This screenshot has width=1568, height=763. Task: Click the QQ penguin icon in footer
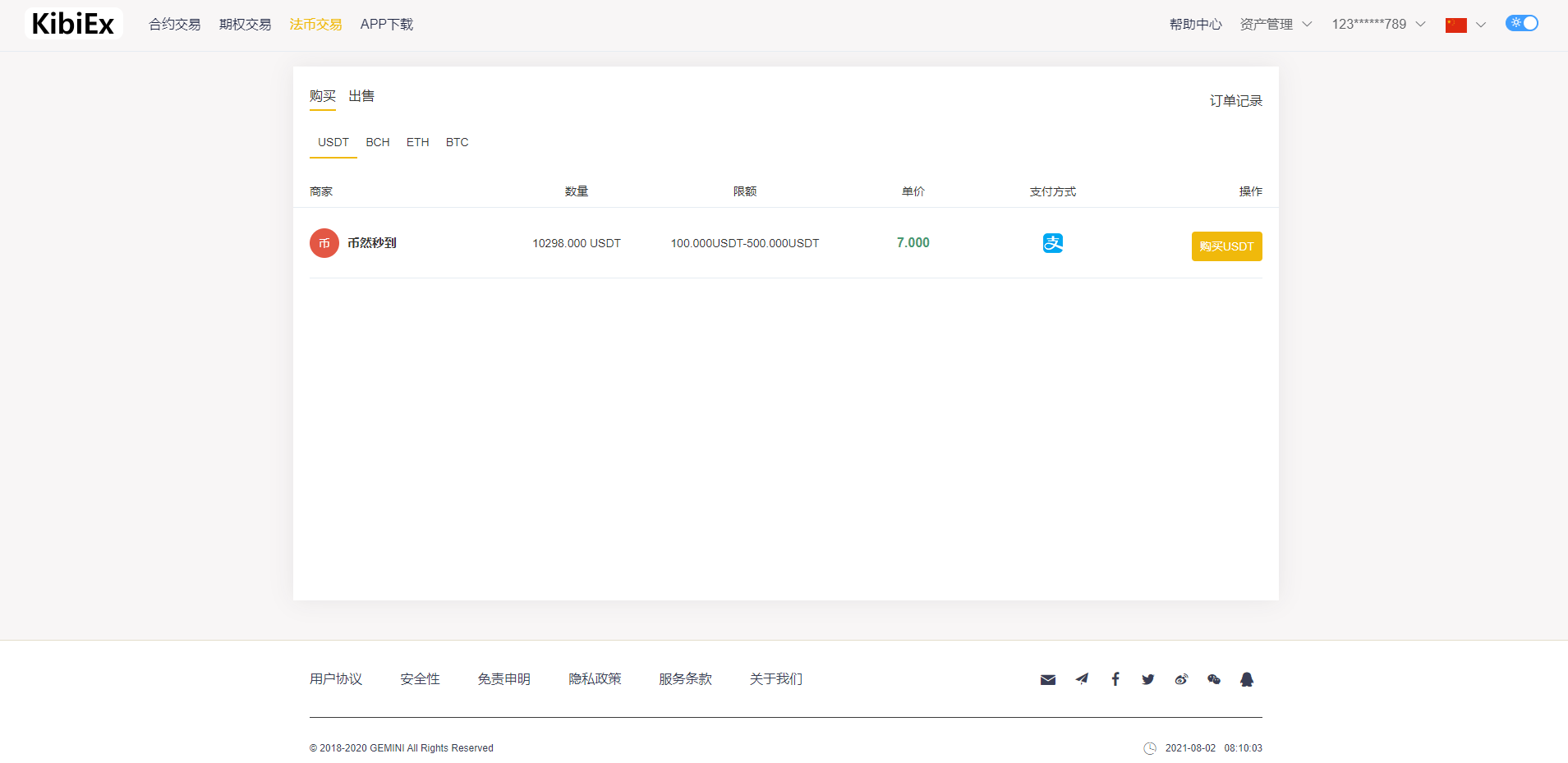point(1247,679)
